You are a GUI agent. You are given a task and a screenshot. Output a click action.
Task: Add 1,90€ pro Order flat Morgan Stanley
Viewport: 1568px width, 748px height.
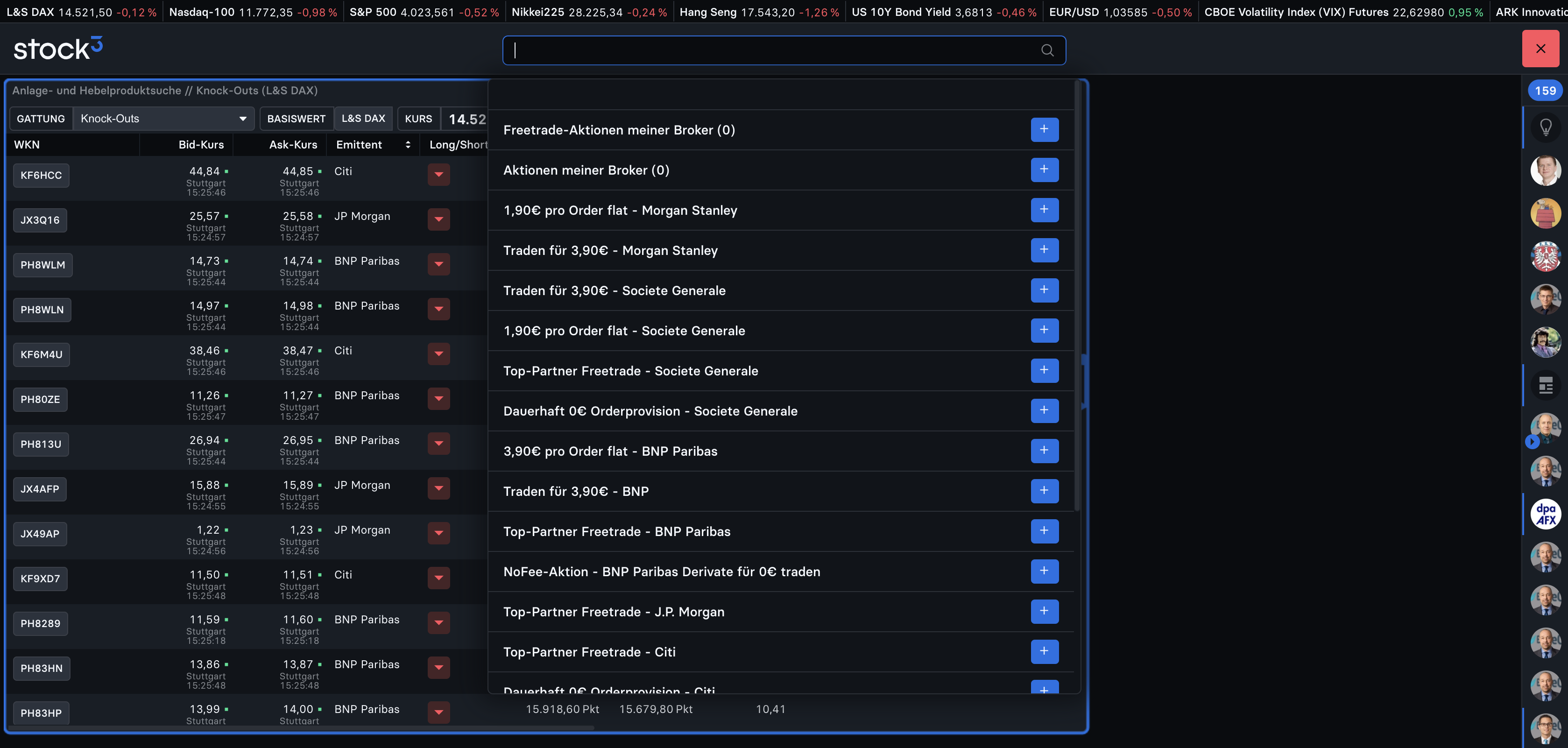[1045, 210]
